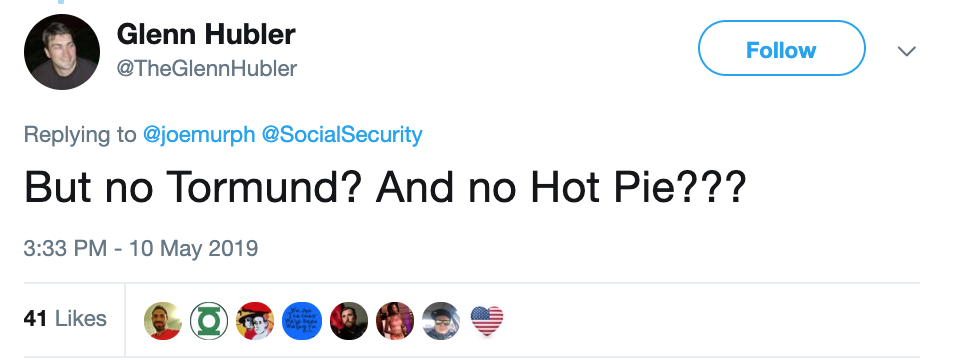Visit the @TheGlennHubler handle link

206,69
